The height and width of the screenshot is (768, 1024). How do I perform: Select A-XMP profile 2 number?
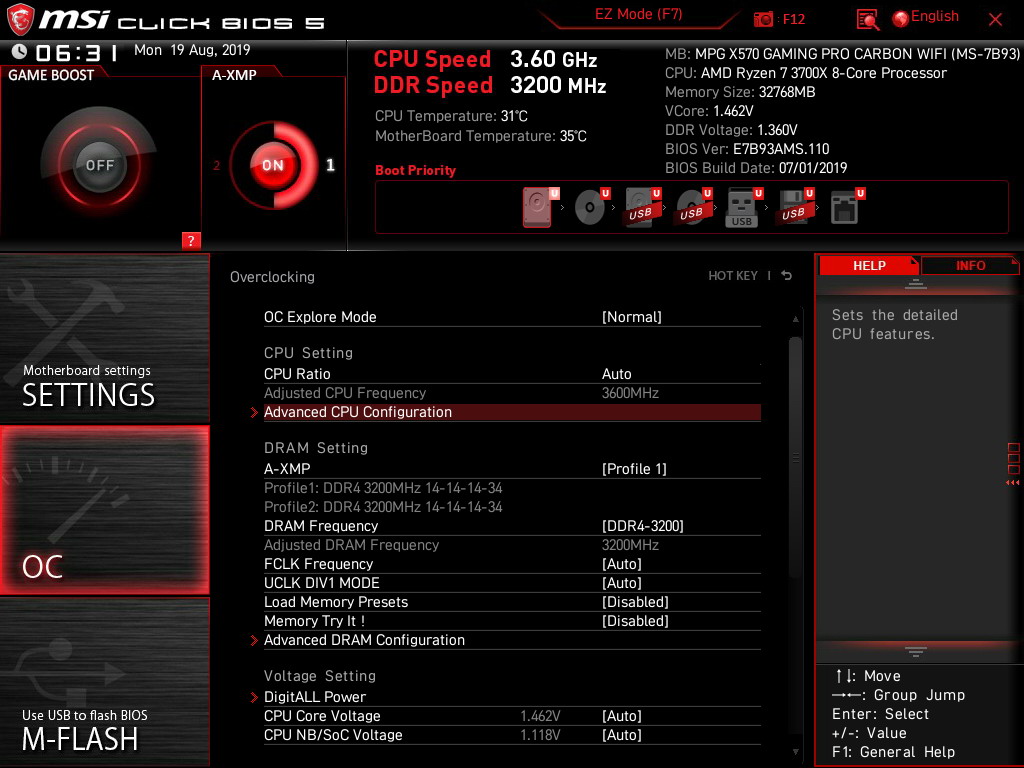[216, 165]
